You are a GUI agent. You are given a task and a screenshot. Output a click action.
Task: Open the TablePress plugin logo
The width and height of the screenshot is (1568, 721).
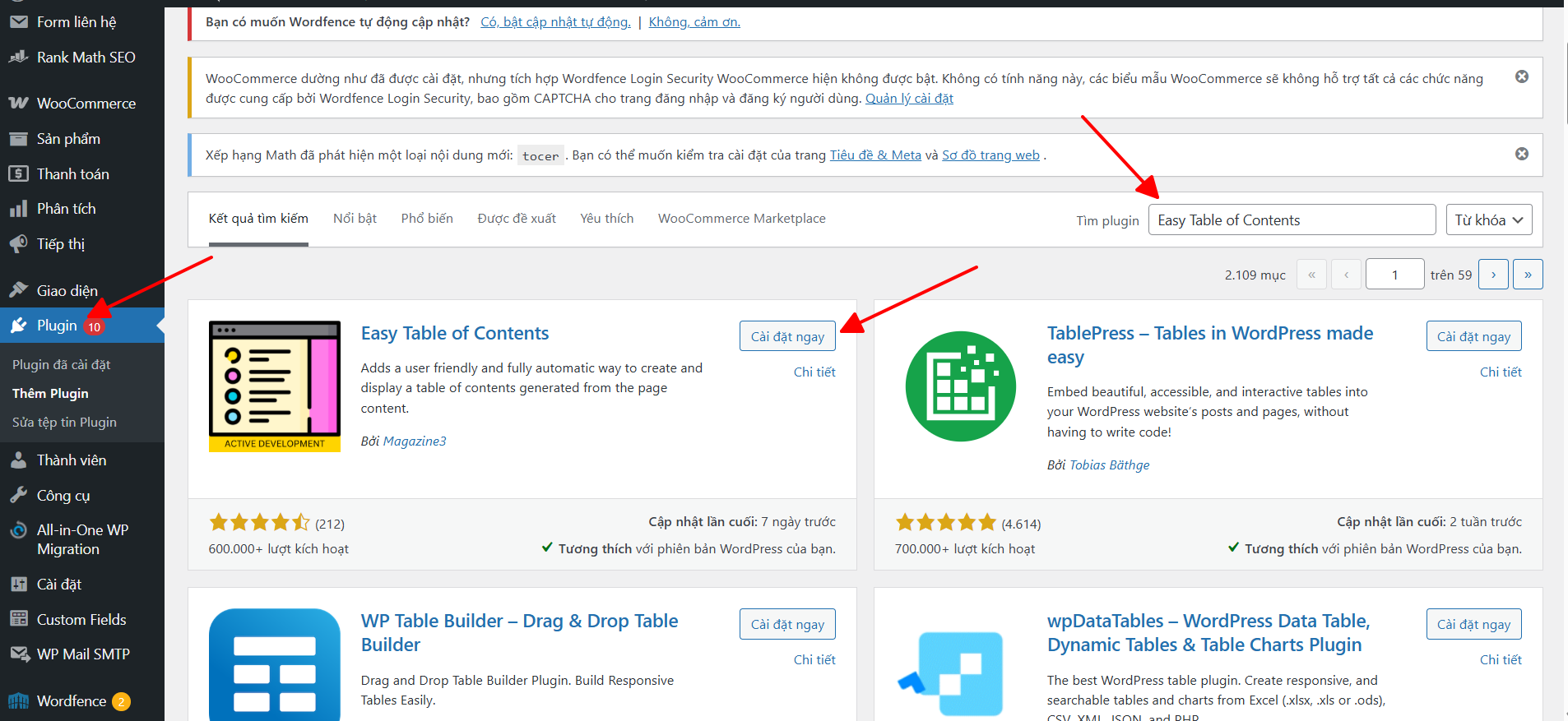[961, 386]
